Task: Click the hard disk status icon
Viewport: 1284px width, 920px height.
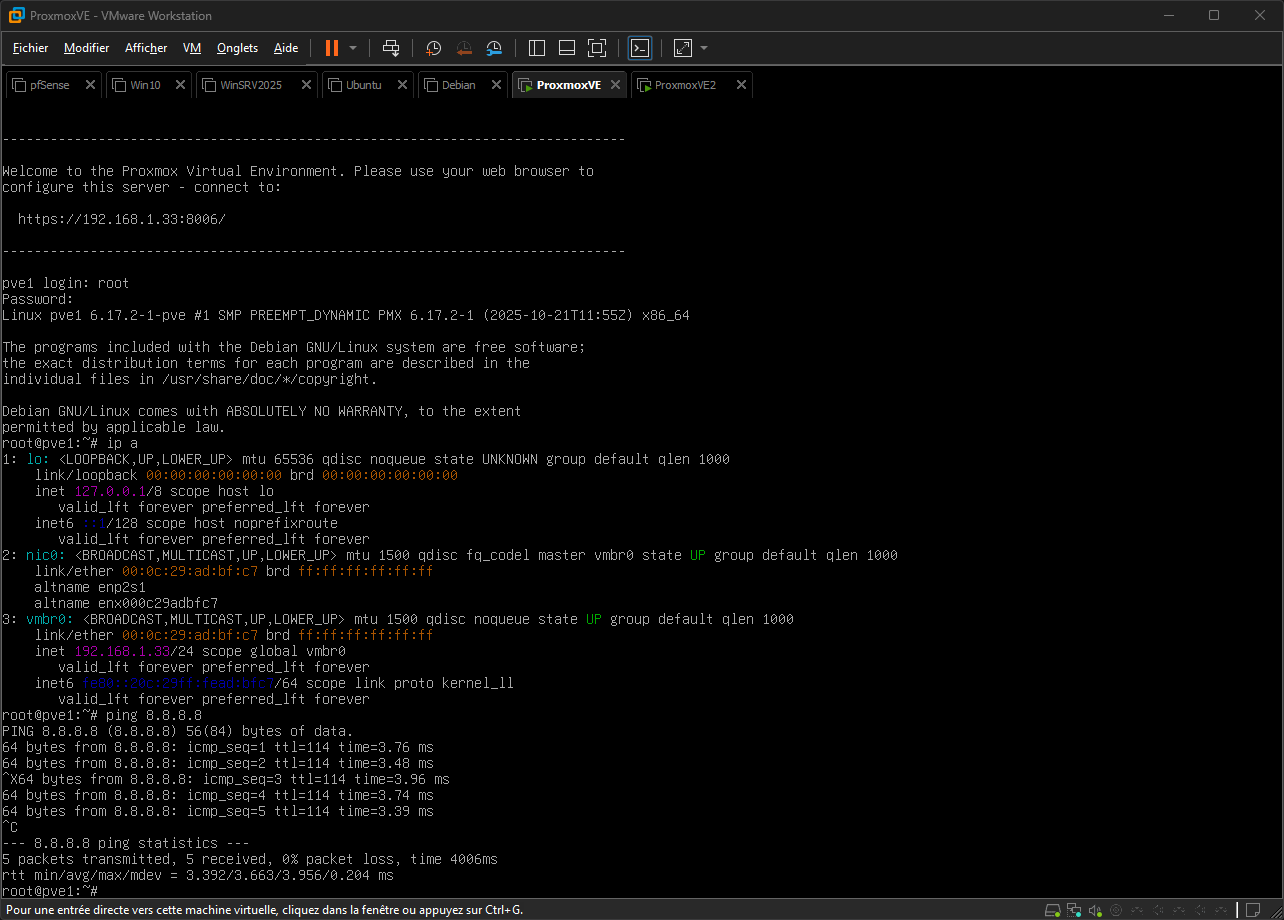Action: [x=1053, y=910]
